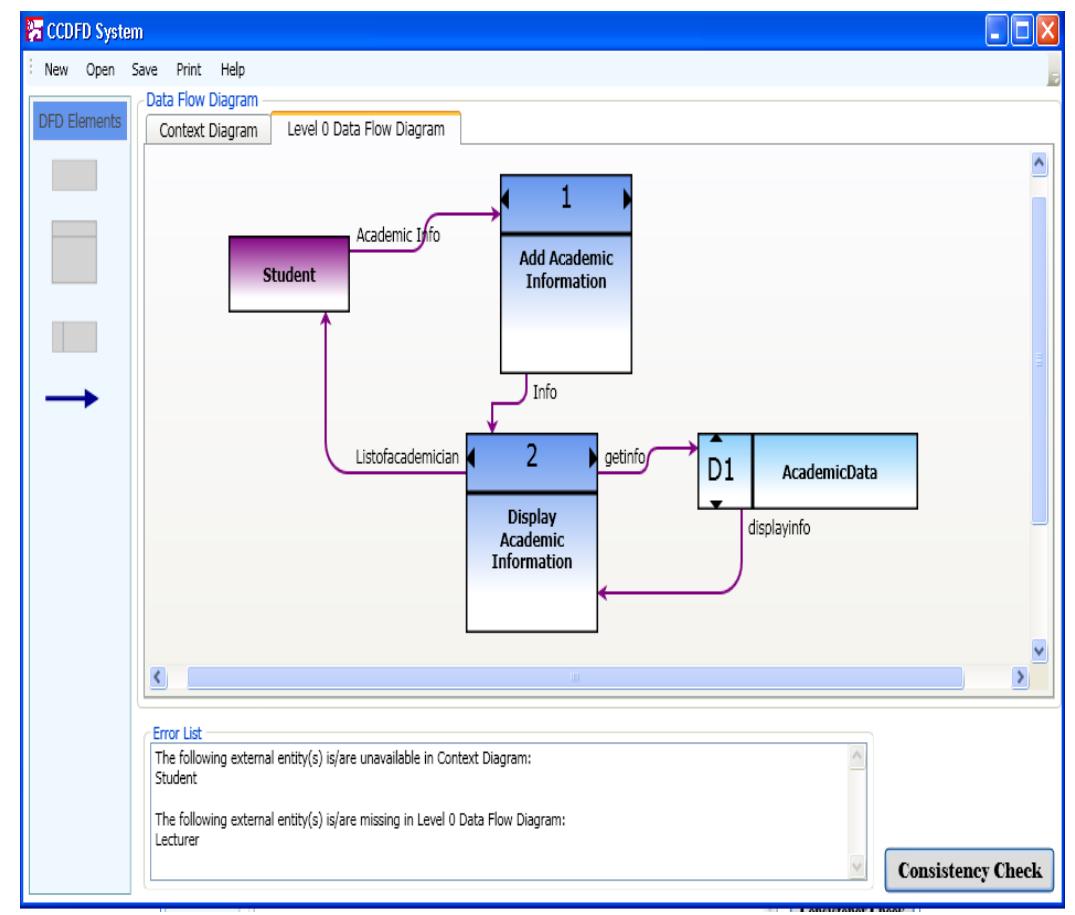Click the diagram scroll right arrow
Viewport: 1075px width, 915px height.
click(1020, 677)
